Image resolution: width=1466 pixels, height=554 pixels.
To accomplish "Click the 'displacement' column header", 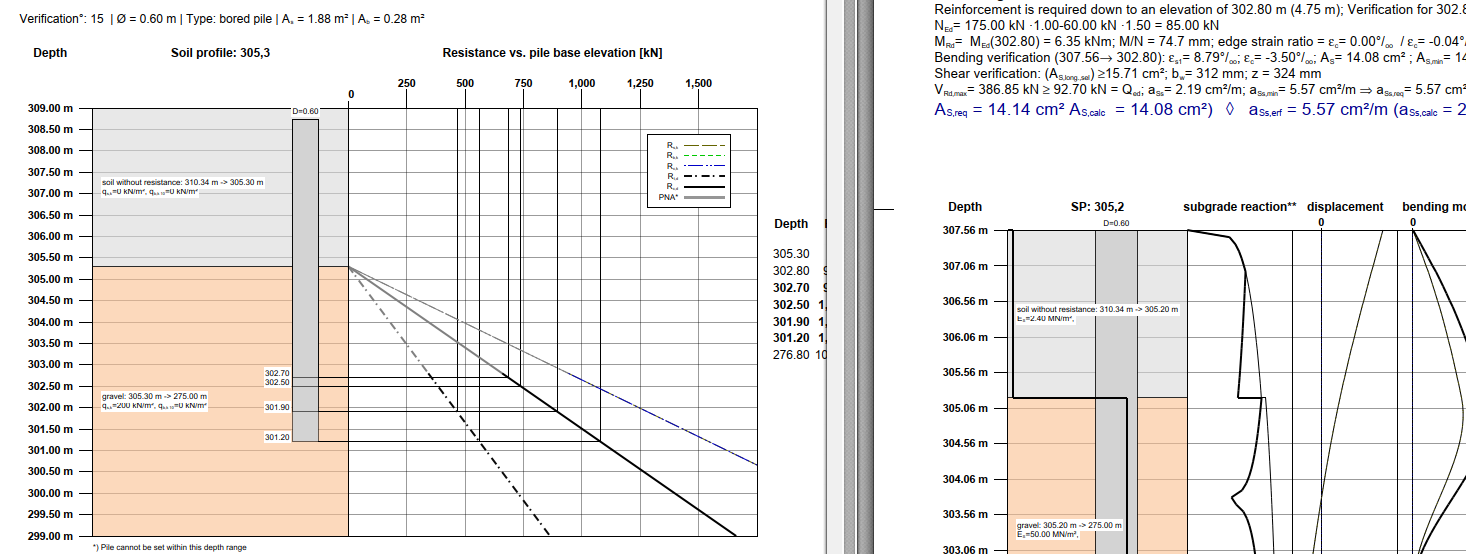I will point(1344,207).
